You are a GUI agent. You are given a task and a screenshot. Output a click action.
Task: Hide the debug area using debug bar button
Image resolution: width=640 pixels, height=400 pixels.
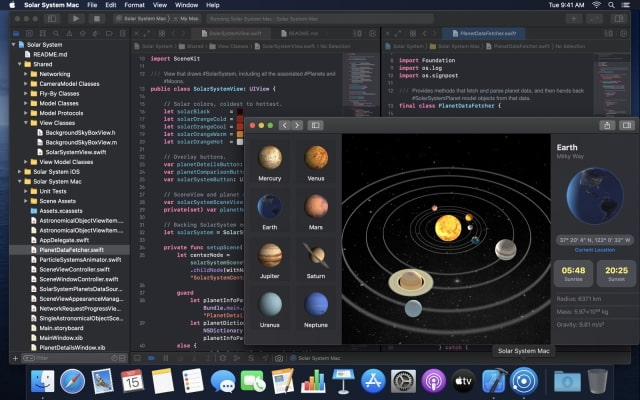pyautogui.click(x=138, y=358)
